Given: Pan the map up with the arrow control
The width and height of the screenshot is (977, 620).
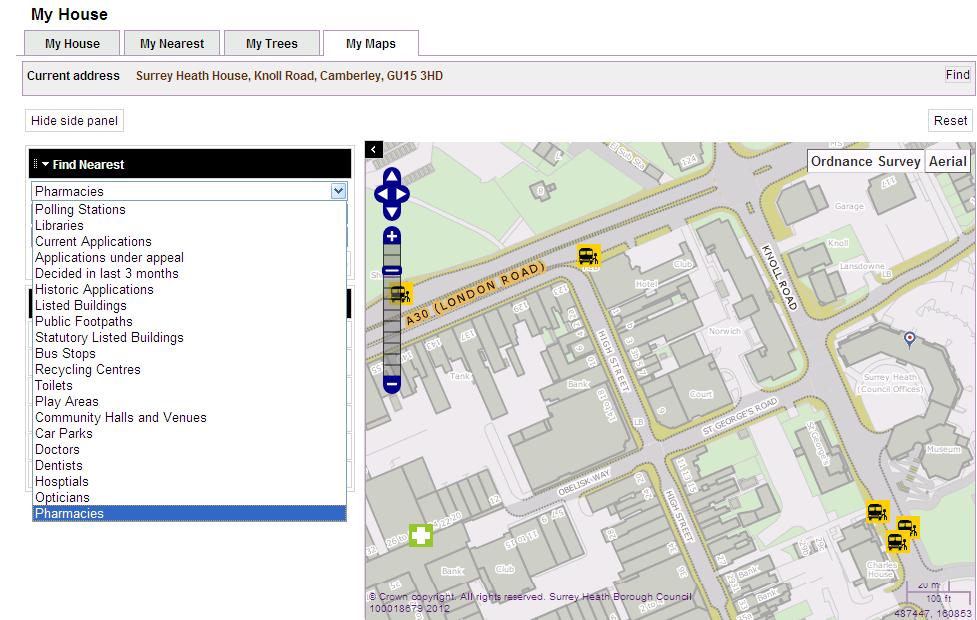Looking at the screenshot, I should [391, 176].
